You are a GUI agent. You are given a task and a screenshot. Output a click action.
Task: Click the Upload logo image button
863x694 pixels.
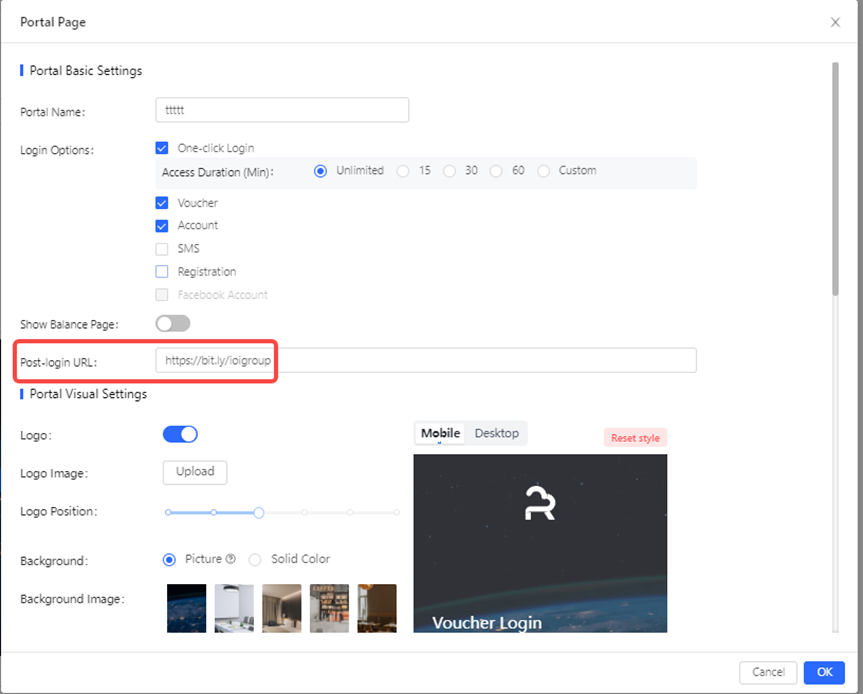195,472
